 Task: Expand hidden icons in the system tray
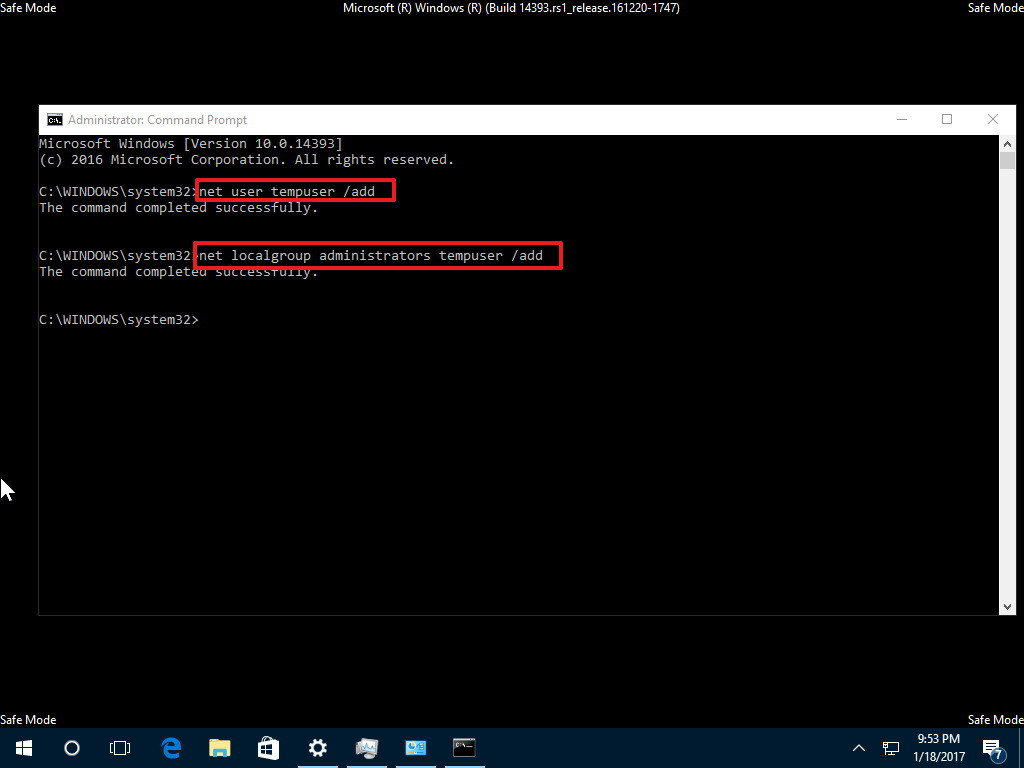[x=858, y=747]
